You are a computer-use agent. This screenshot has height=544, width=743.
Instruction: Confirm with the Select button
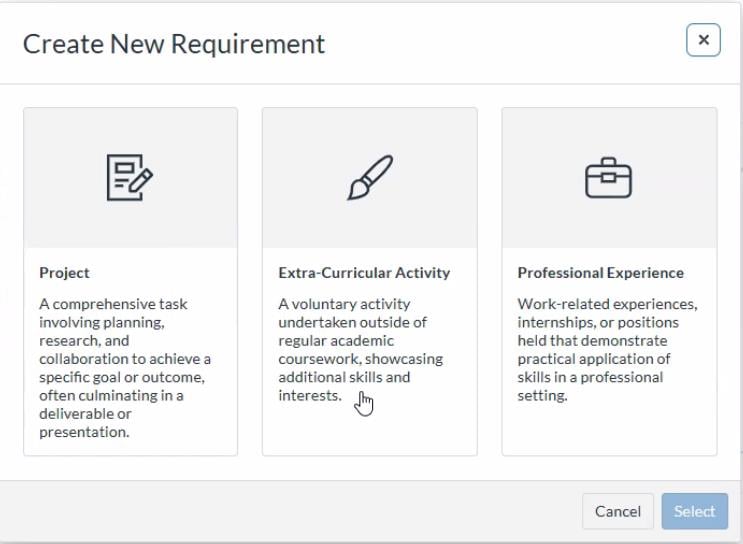694,511
